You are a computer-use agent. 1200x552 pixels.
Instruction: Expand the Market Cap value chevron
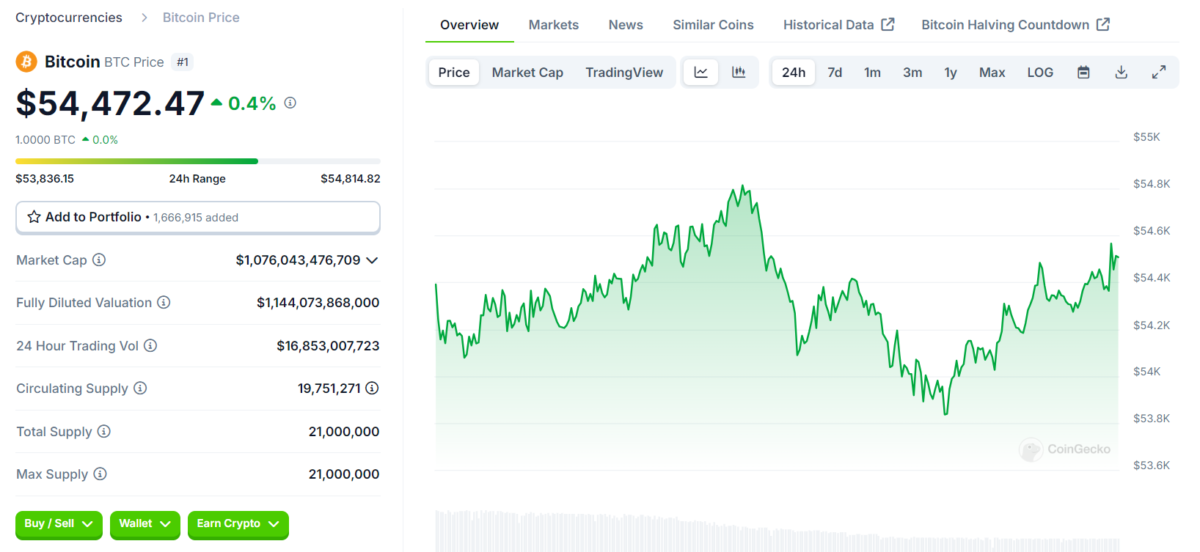click(x=372, y=260)
